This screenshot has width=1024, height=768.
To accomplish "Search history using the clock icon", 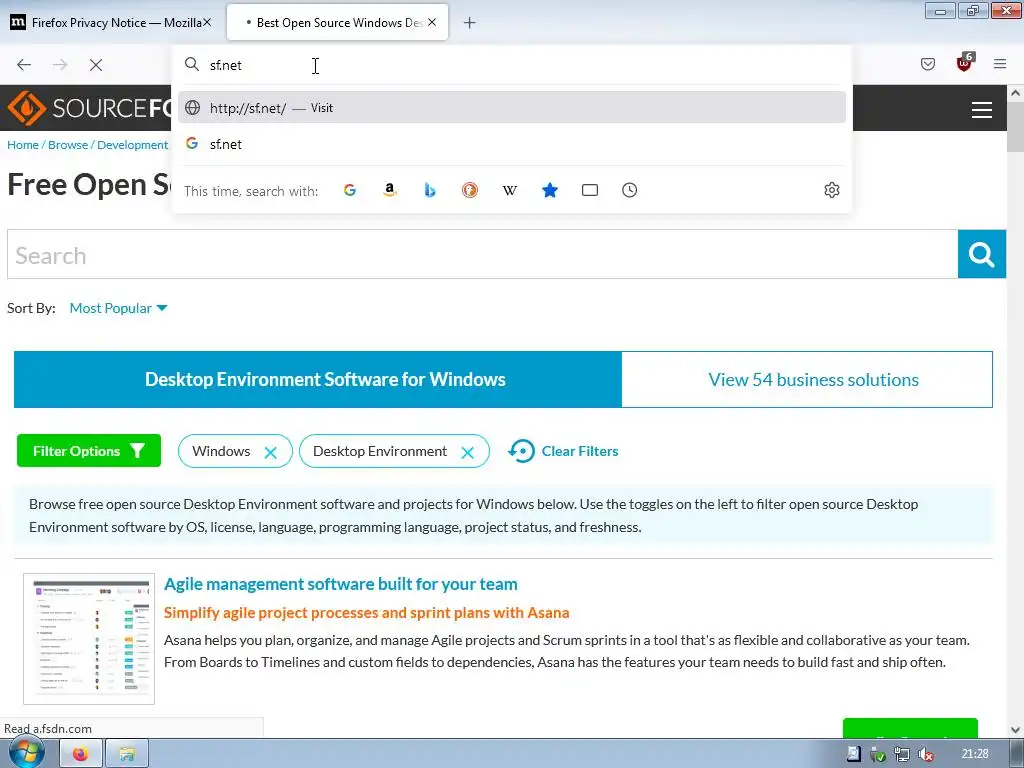I will point(630,190).
